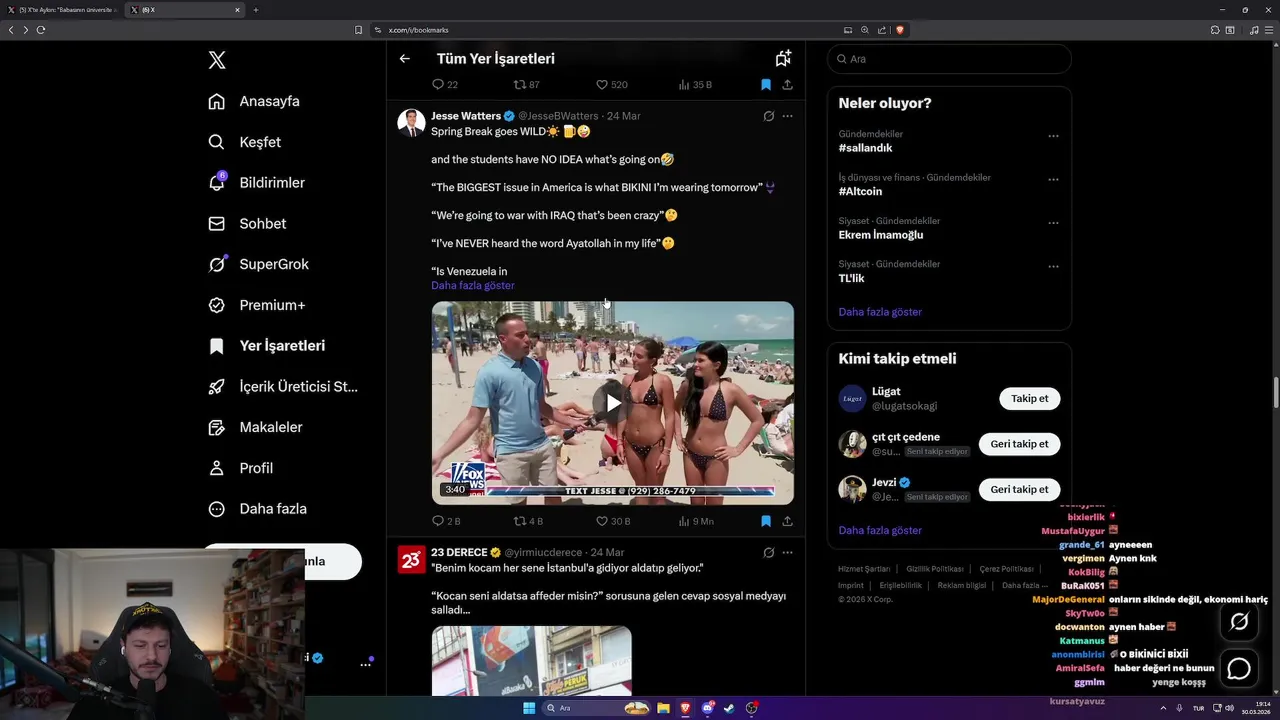Like Jesse Watters tweet (30 B)
Image resolution: width=1280 pixels, height=720 pixels.
pyautogui.click(x=602, y=521)
